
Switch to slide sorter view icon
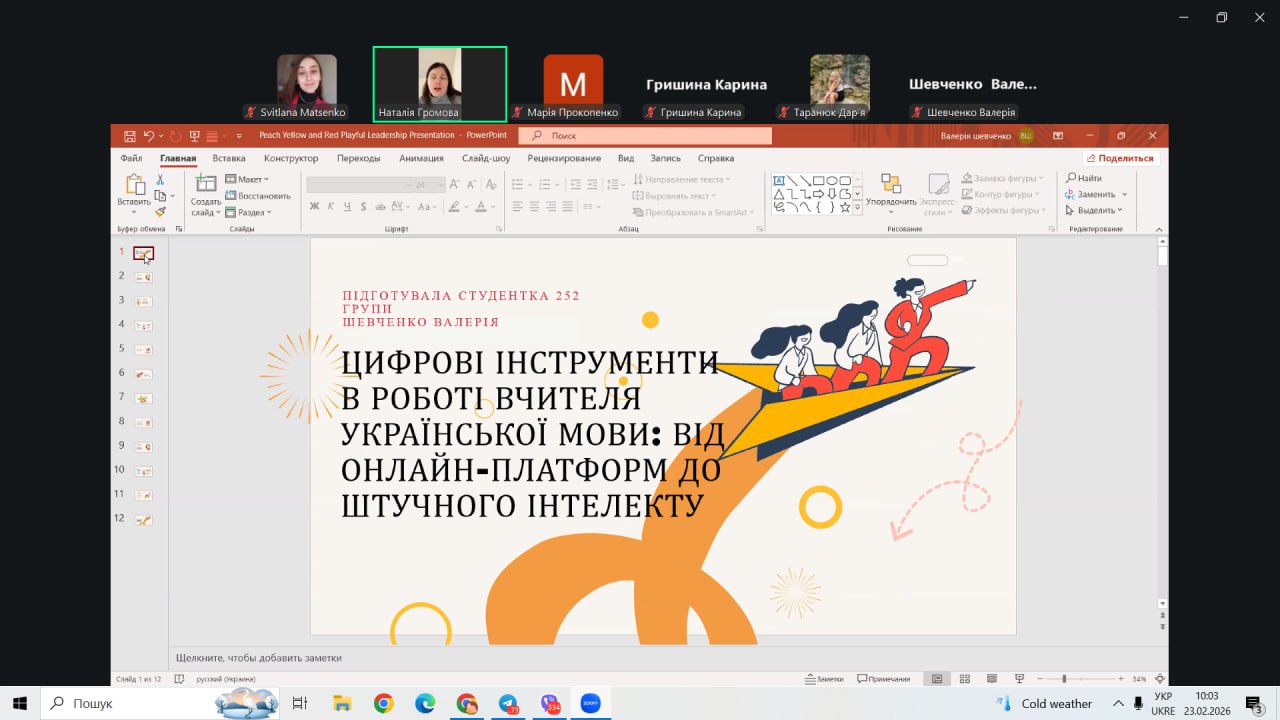tap(965, 679)
